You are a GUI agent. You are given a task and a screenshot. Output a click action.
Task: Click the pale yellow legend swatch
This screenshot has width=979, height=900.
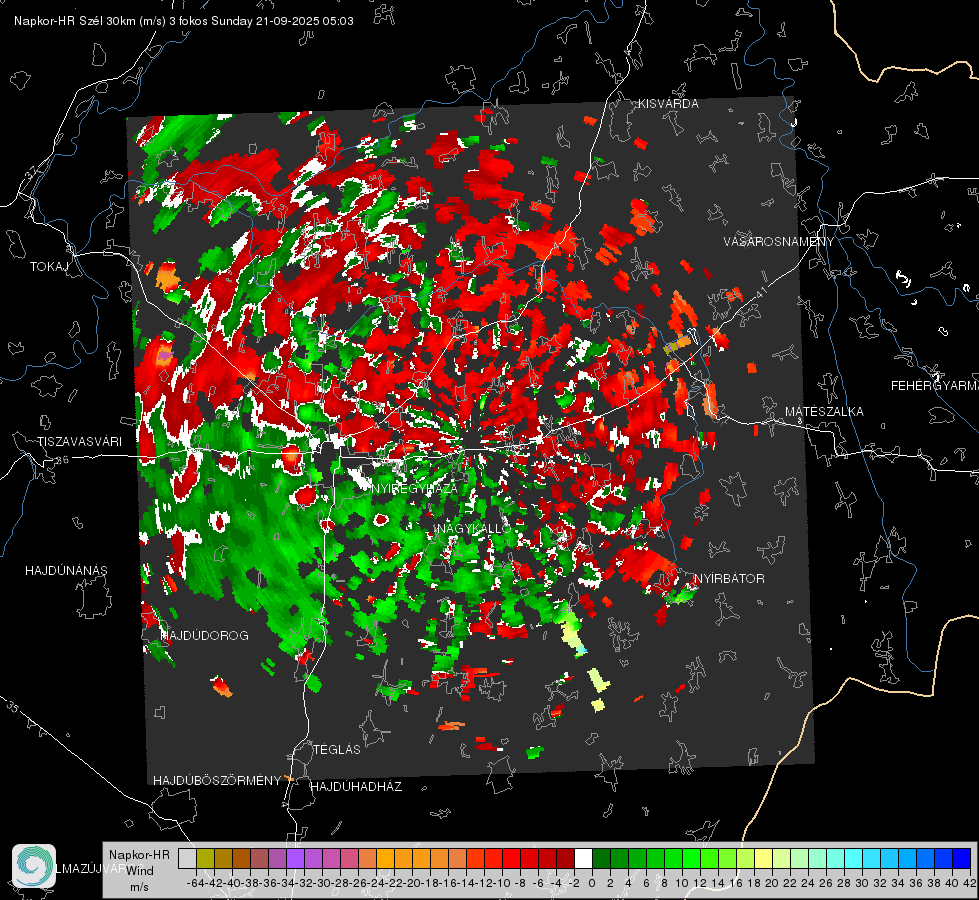click(763, 858)
